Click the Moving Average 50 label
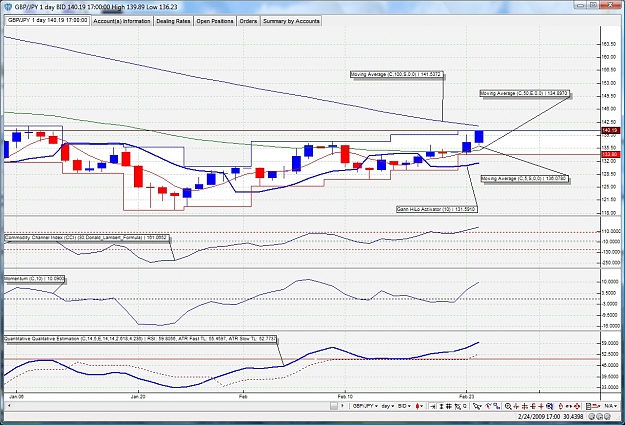Viewport: 625px width, 425px height. pos(525,93)
